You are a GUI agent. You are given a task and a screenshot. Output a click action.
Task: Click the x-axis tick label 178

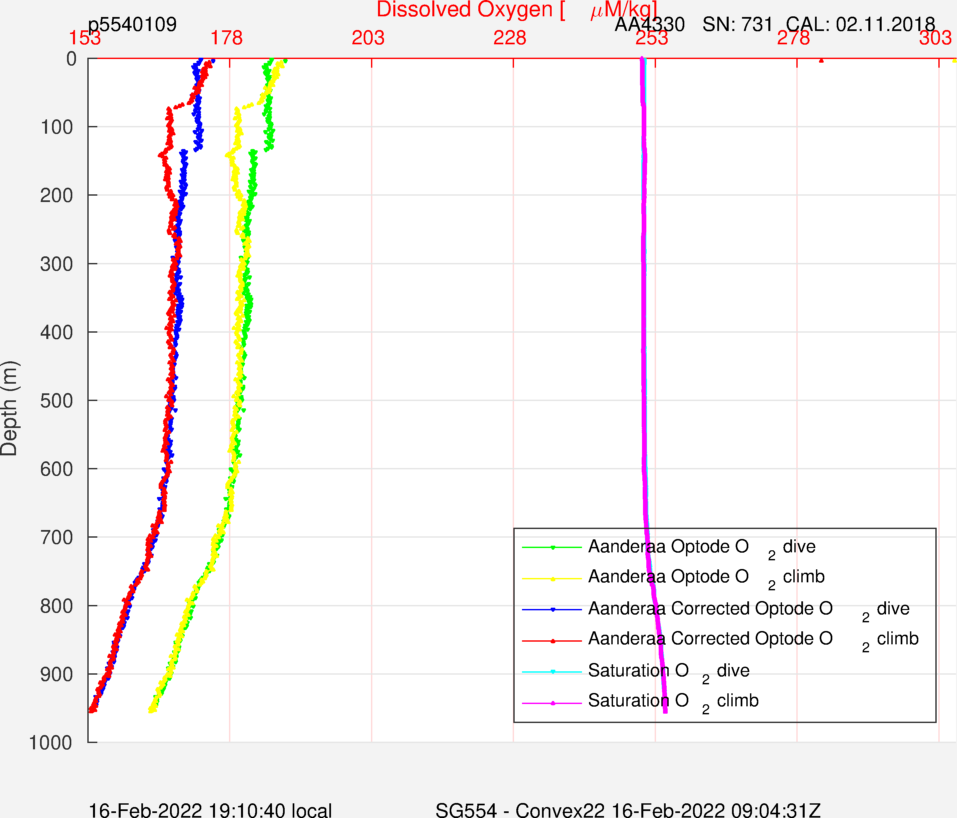click(x=226, y=38)
